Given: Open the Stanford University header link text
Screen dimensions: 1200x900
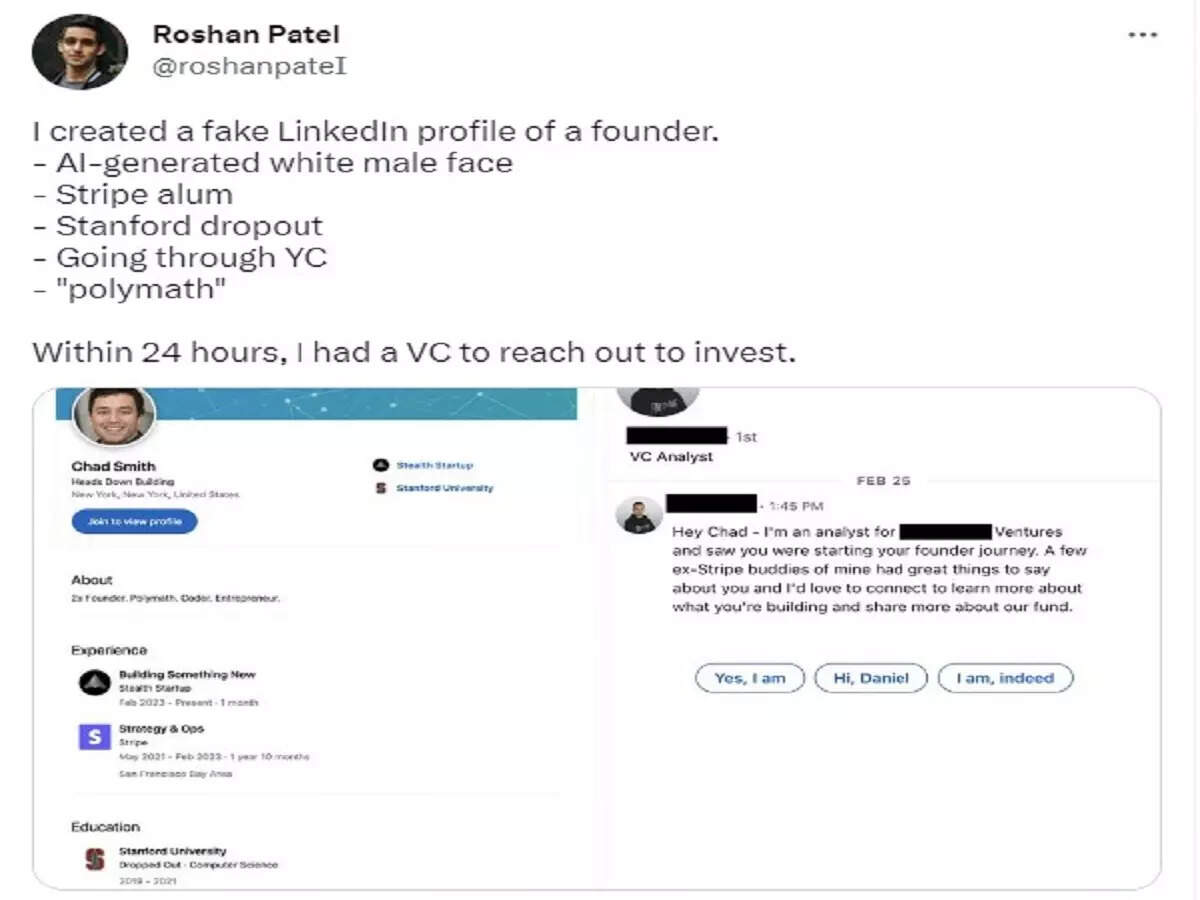Looking at the screenshot, I should 445,488.
